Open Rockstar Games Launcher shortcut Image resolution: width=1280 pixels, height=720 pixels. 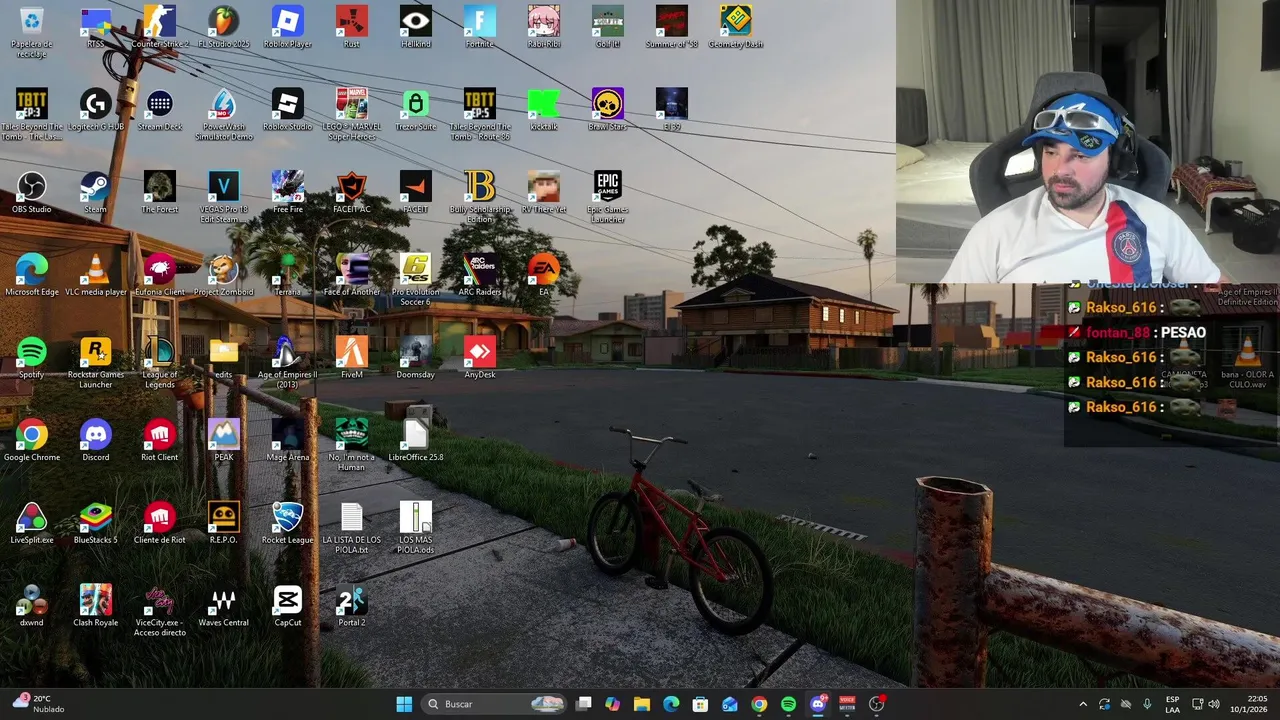coord(95,362)
